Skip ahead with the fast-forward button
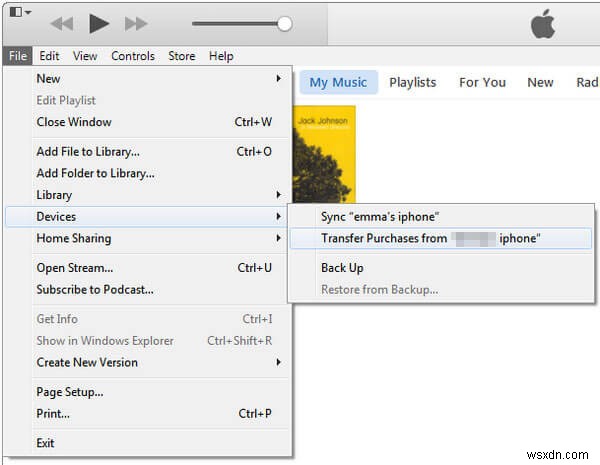Screen dimensions: 600x465 (136, 24)
